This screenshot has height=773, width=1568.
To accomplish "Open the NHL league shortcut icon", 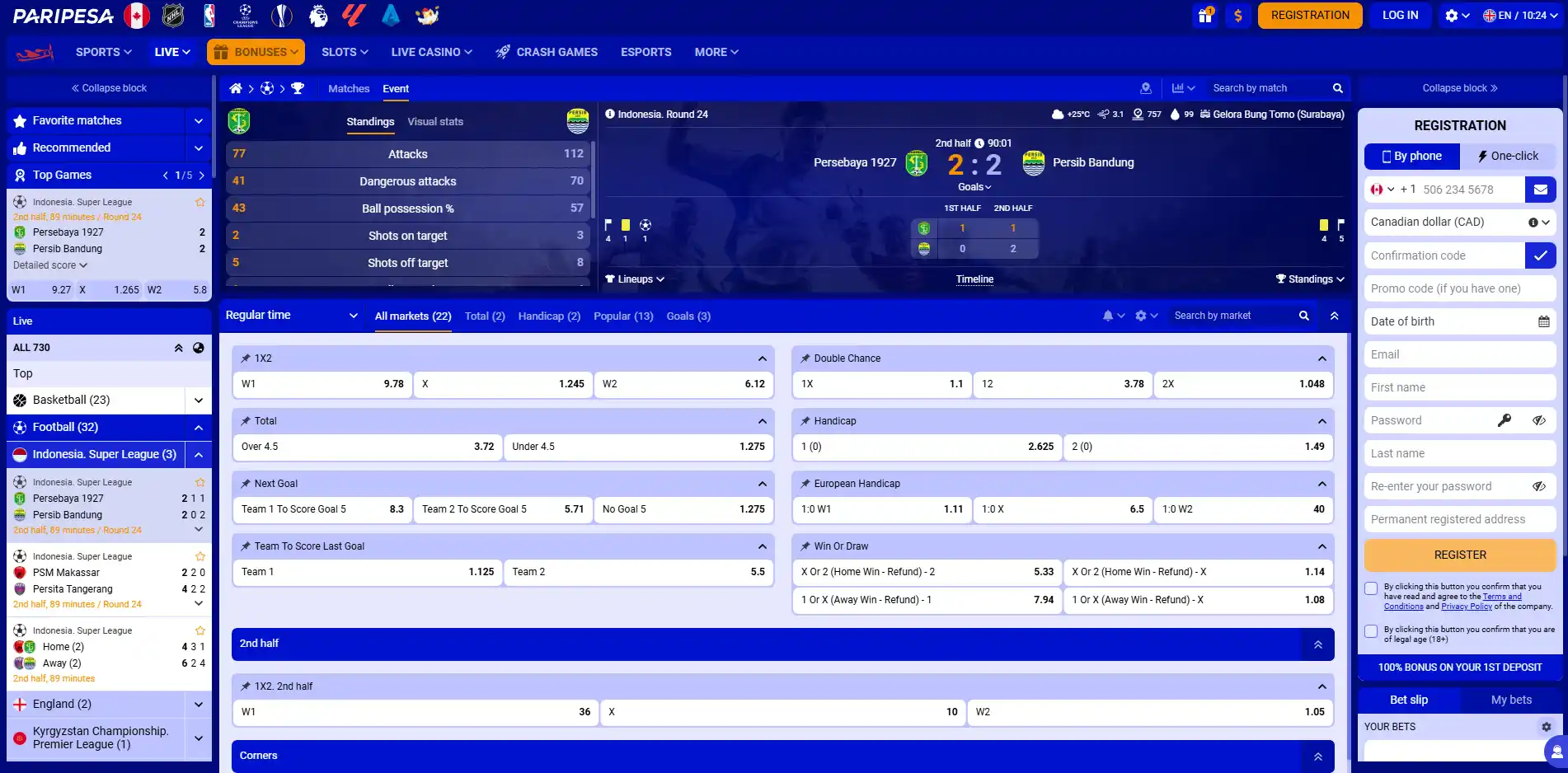I will click(173, 16).
